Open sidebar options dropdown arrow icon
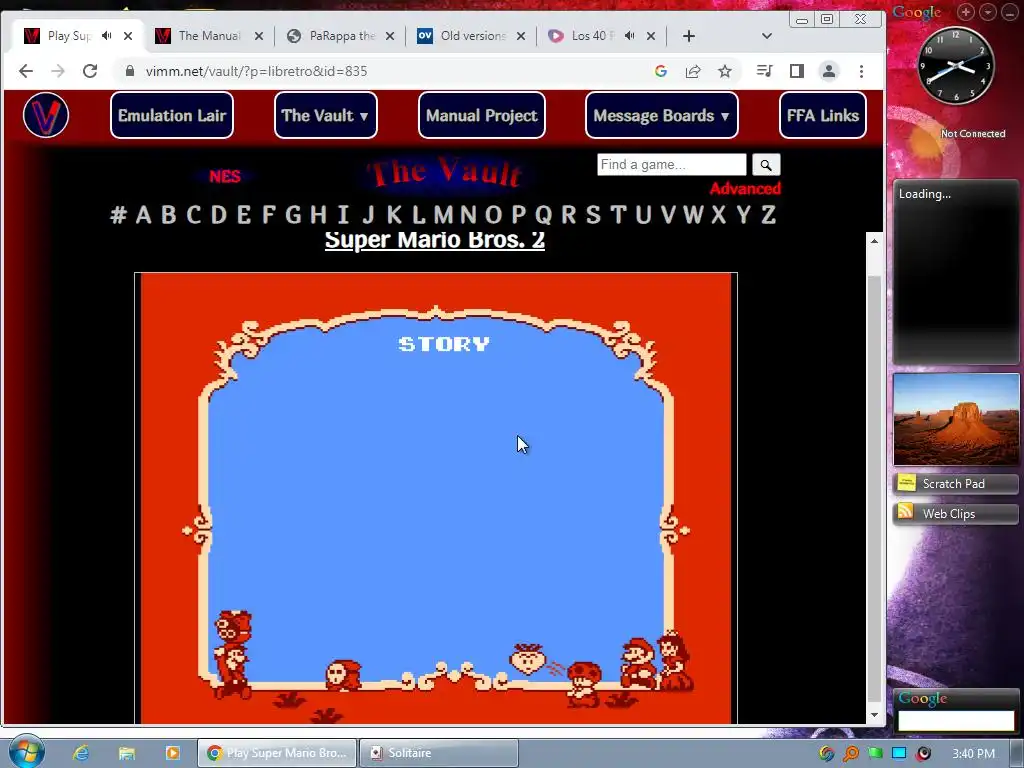The width and height of the screenshot is (1024, 768). tap(987, 12)
